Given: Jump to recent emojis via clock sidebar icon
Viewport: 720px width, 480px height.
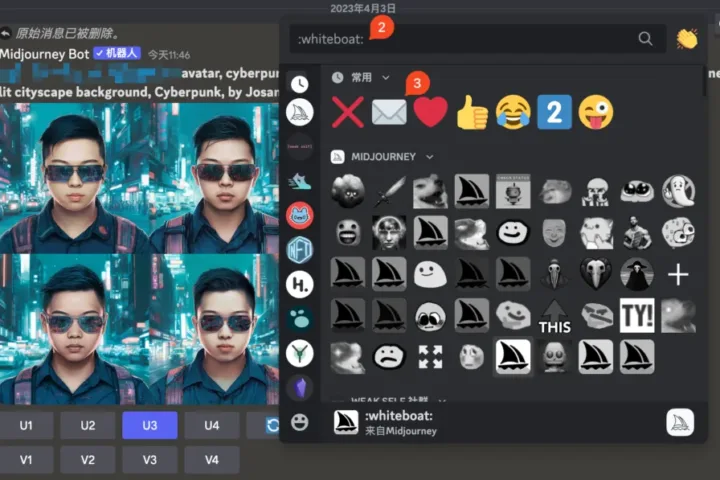Looking at the screenshot, I should click(x=299, y=84).
